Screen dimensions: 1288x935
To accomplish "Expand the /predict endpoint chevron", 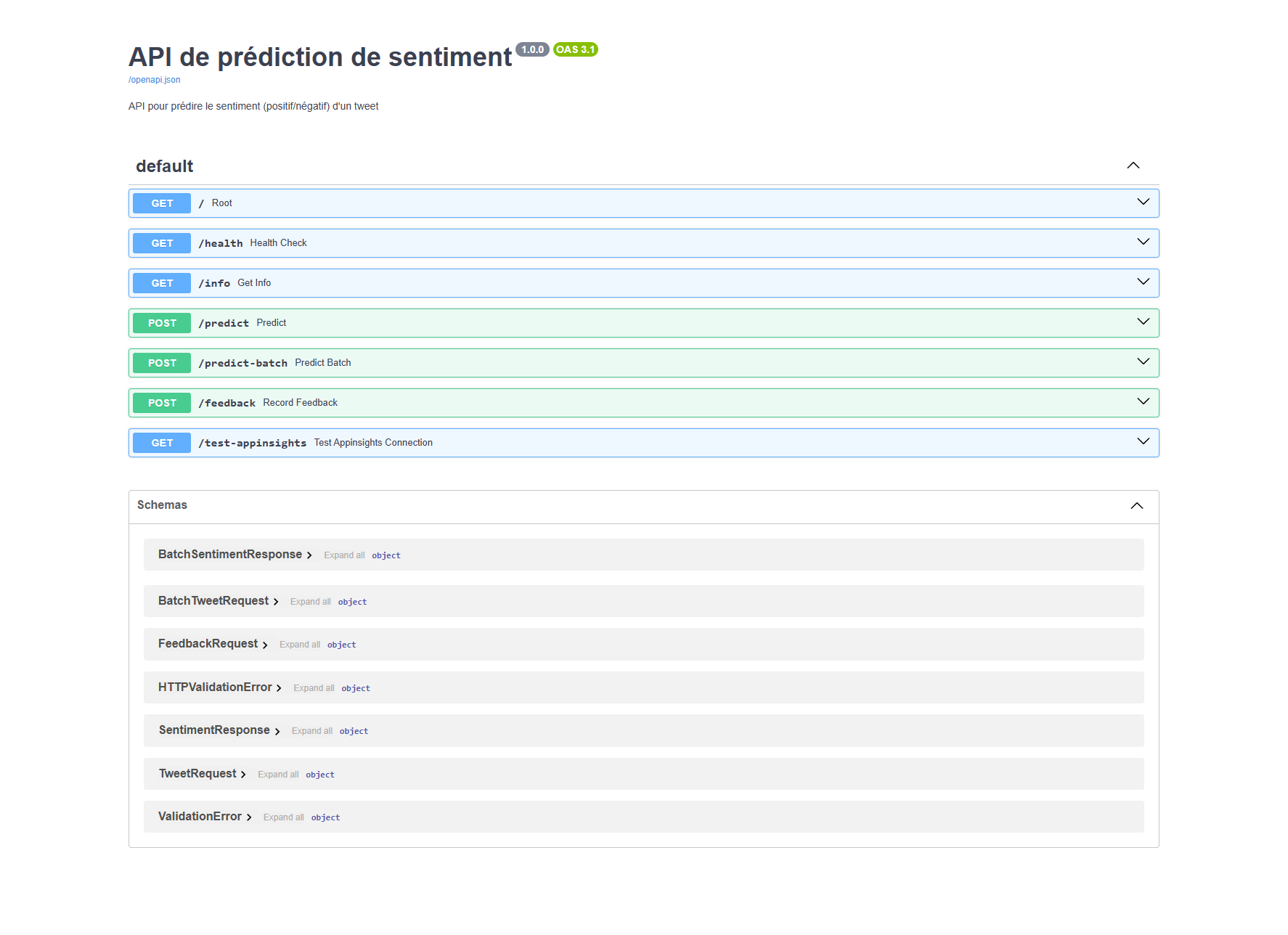I will point(1143,322).
